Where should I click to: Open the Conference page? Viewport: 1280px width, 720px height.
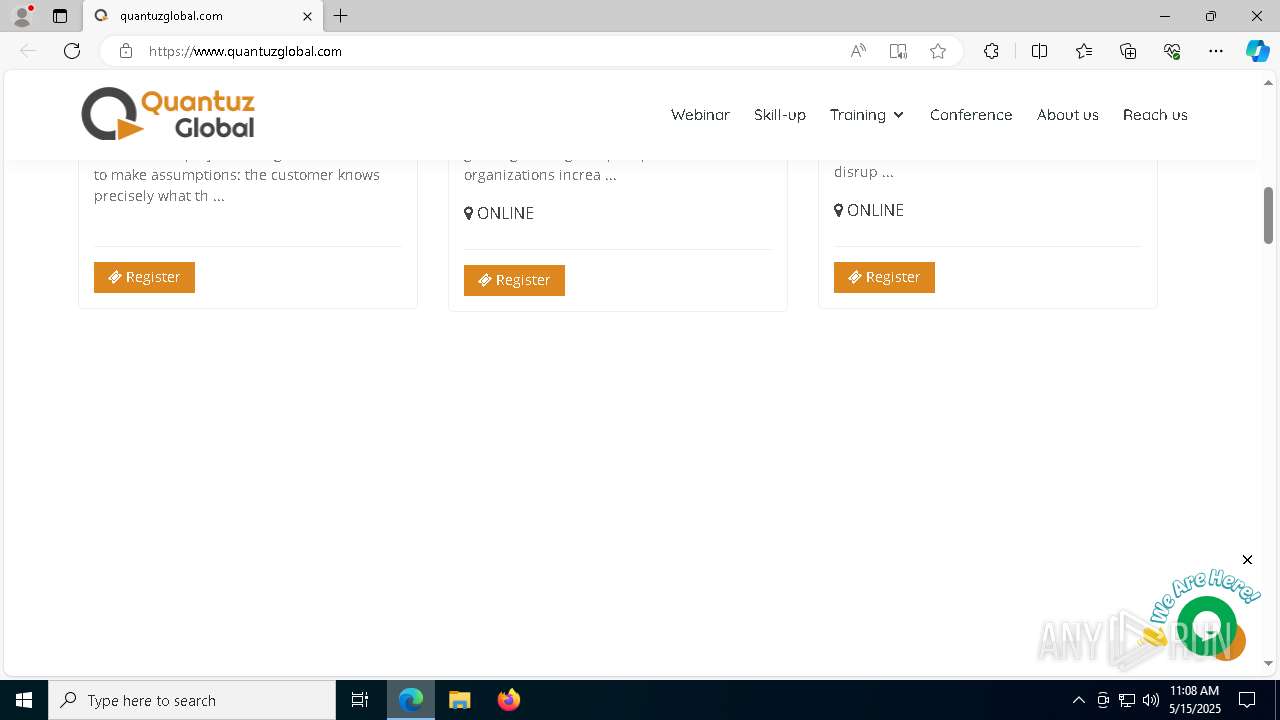tap(971, 115)
